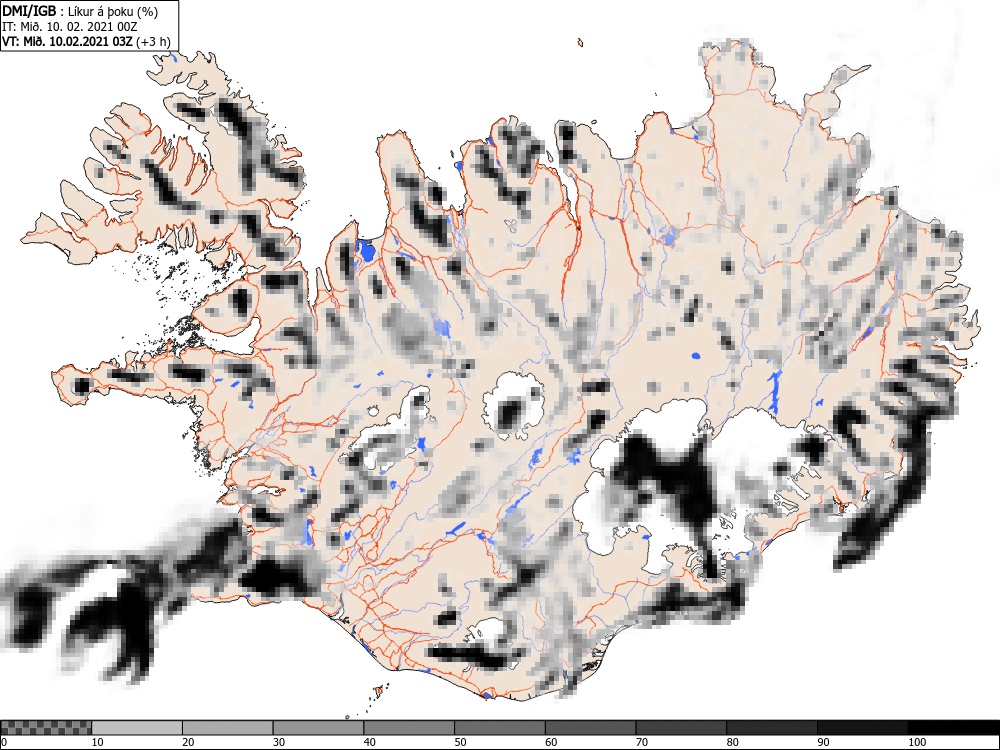Click the 50-60% legend swatch
Image resolution: width=1000 pixels, height=750 pixels.
click(x=499, y=728)
